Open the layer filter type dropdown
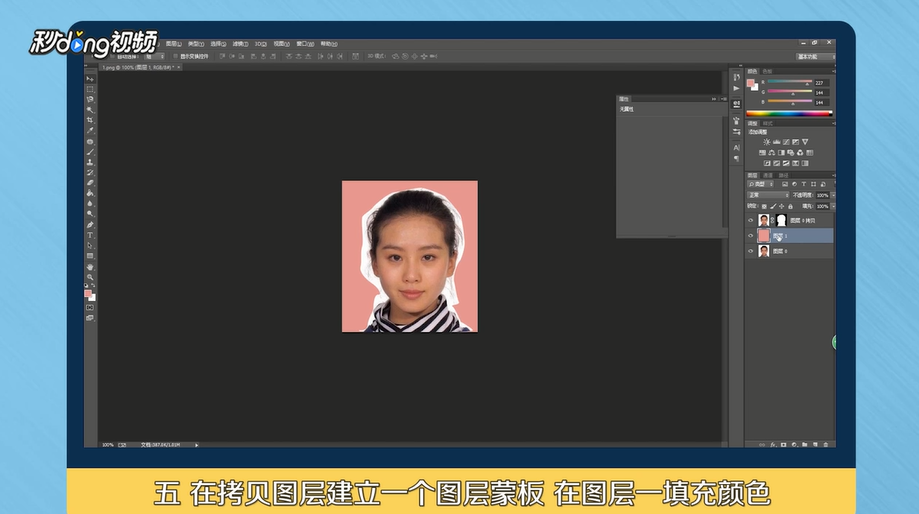Viewport: 919px width, 514px height. coord(760,184)
